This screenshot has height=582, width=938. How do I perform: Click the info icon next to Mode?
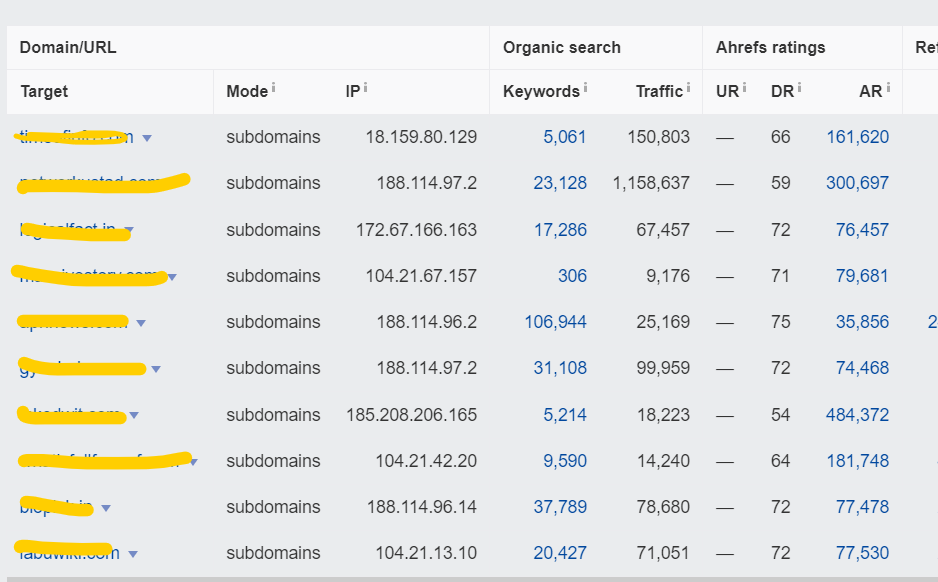pyautogui.click(x=273, y=87)
